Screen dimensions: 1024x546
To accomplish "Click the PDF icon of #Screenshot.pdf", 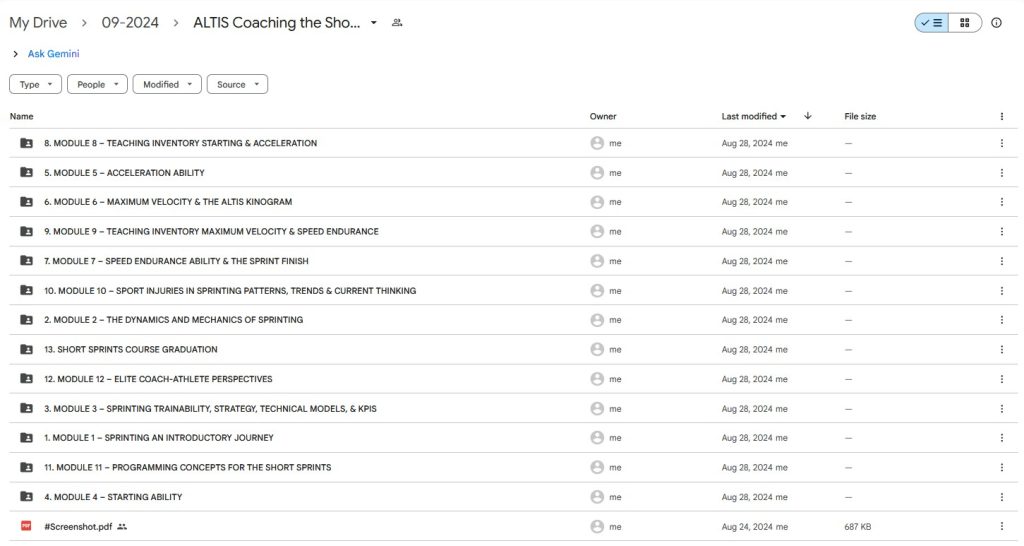I will pyautogui.click(x=26, y=526).
